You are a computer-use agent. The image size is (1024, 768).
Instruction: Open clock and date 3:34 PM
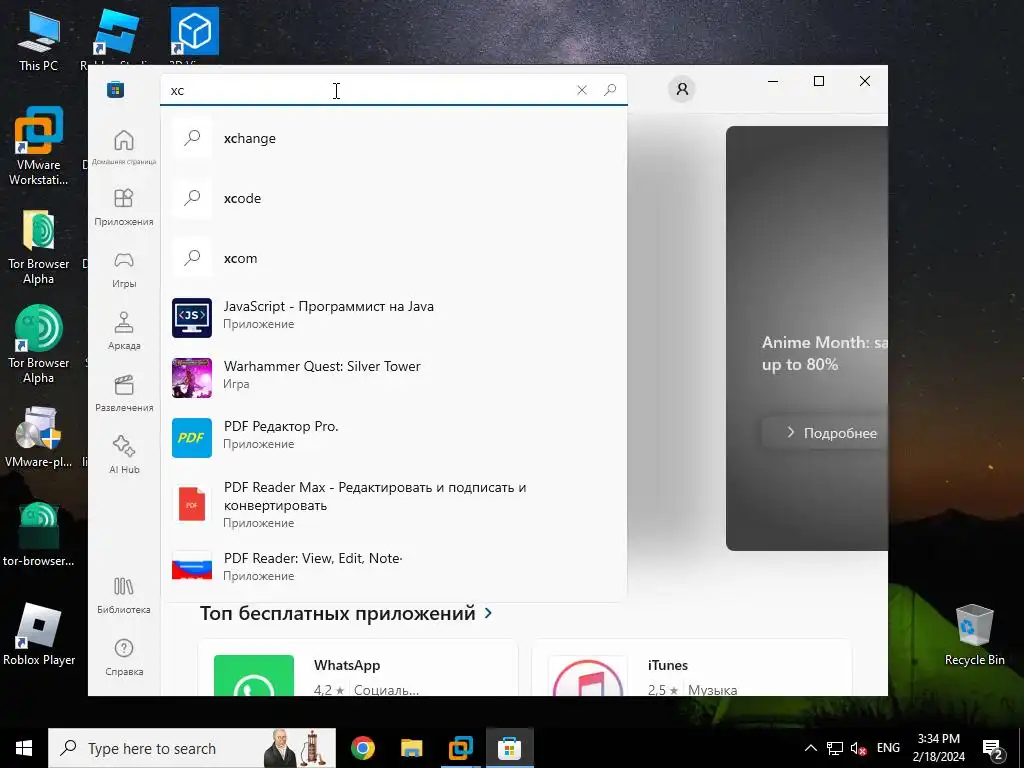point(938,748)
